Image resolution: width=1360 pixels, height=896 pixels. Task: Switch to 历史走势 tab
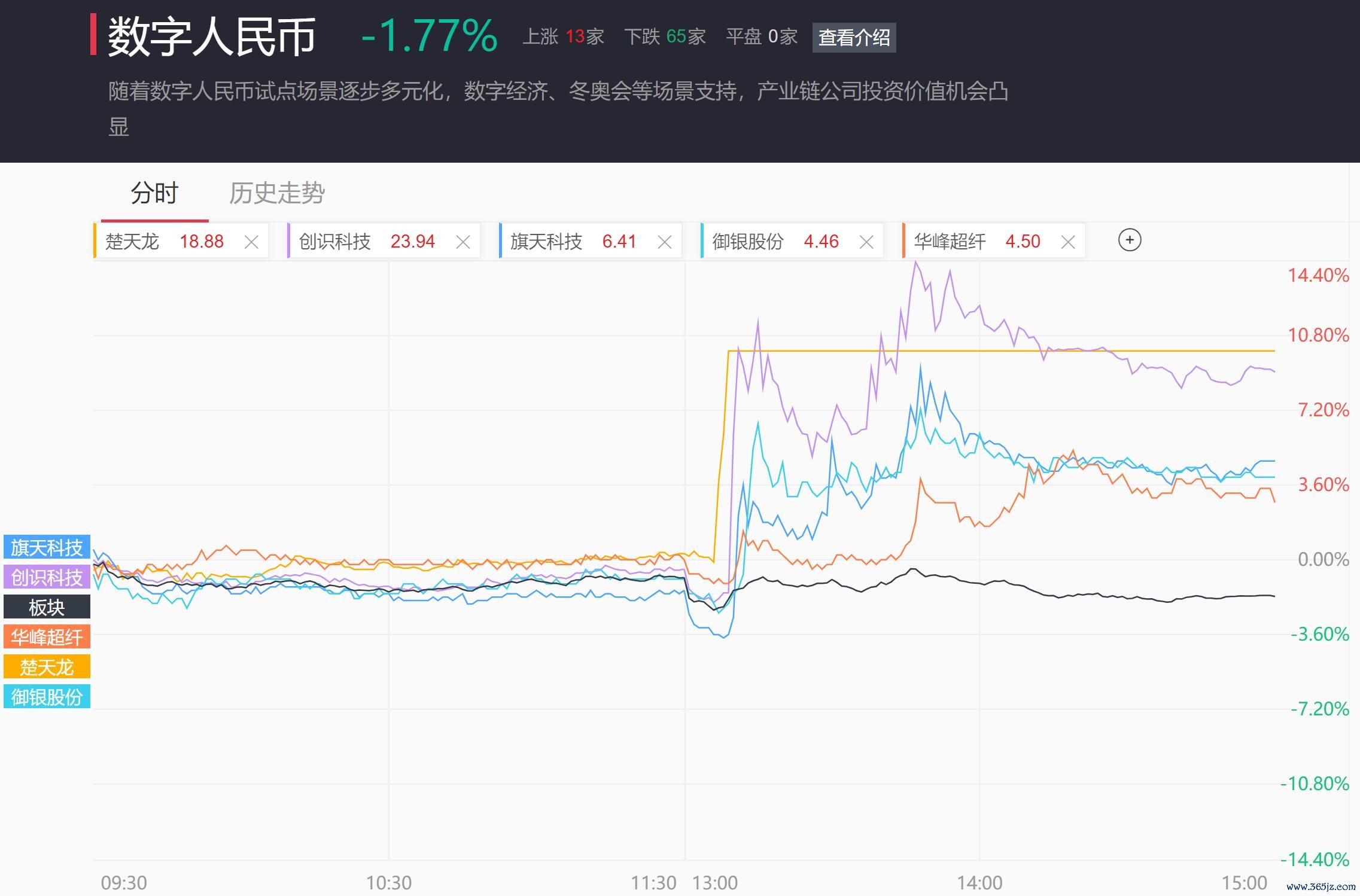[x=276, y=193]
